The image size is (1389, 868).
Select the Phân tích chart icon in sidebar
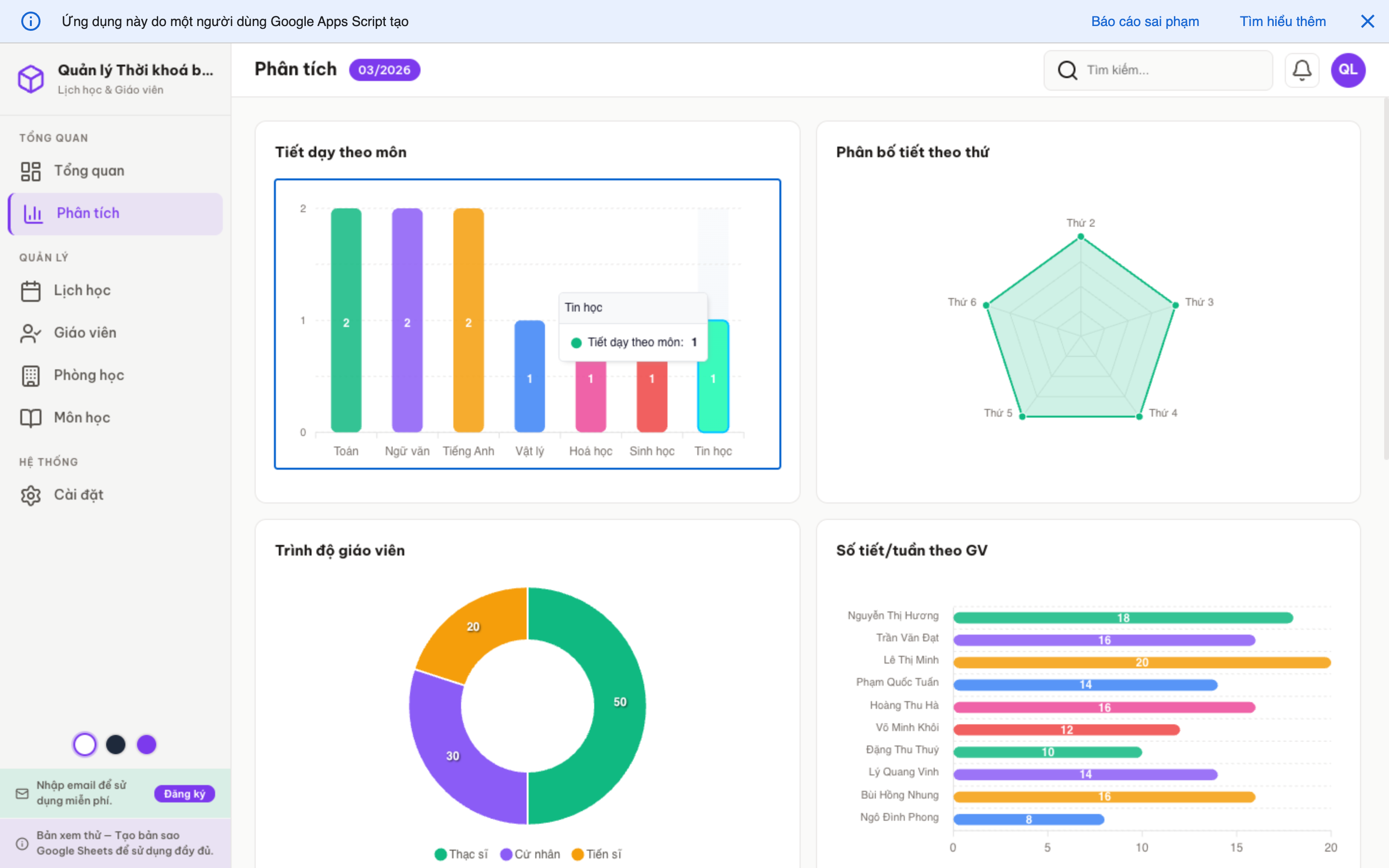click(33, 213)
